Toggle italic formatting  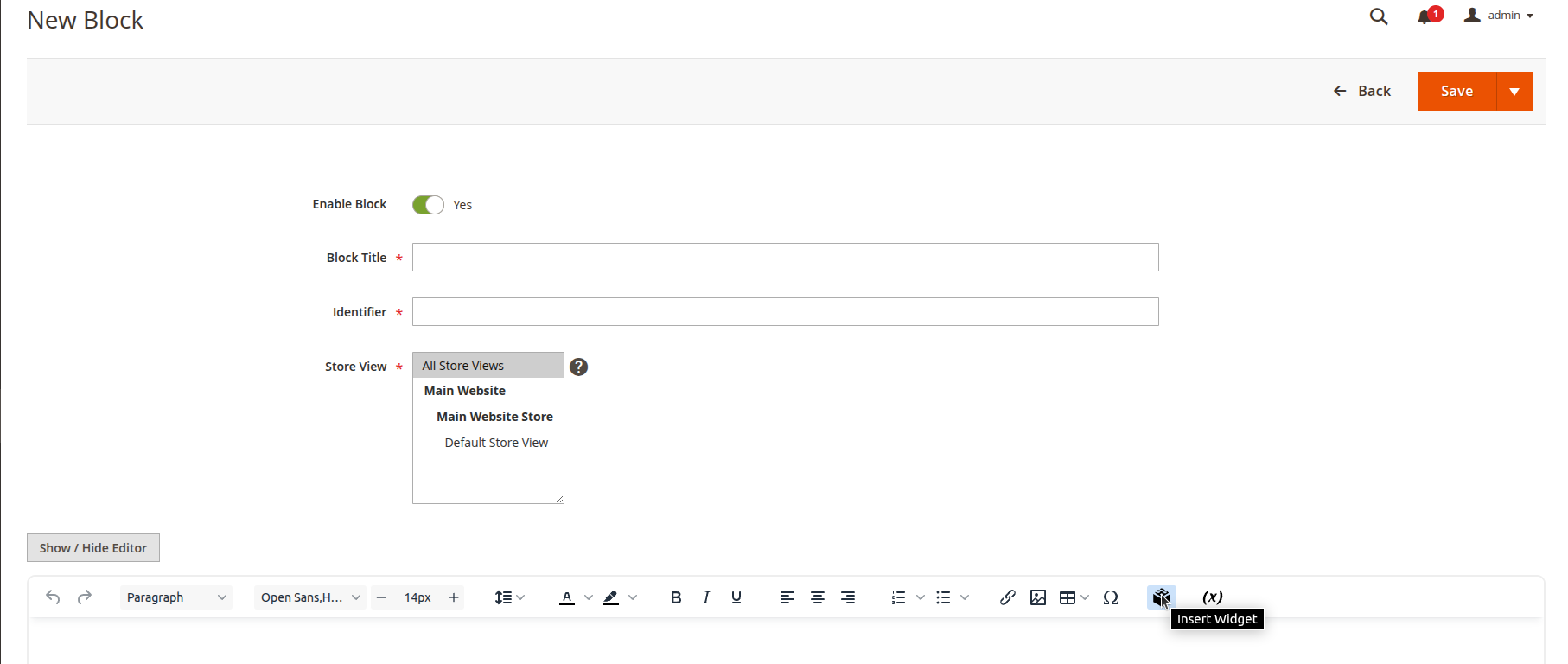pyautogui.click(x=706, y=597)
